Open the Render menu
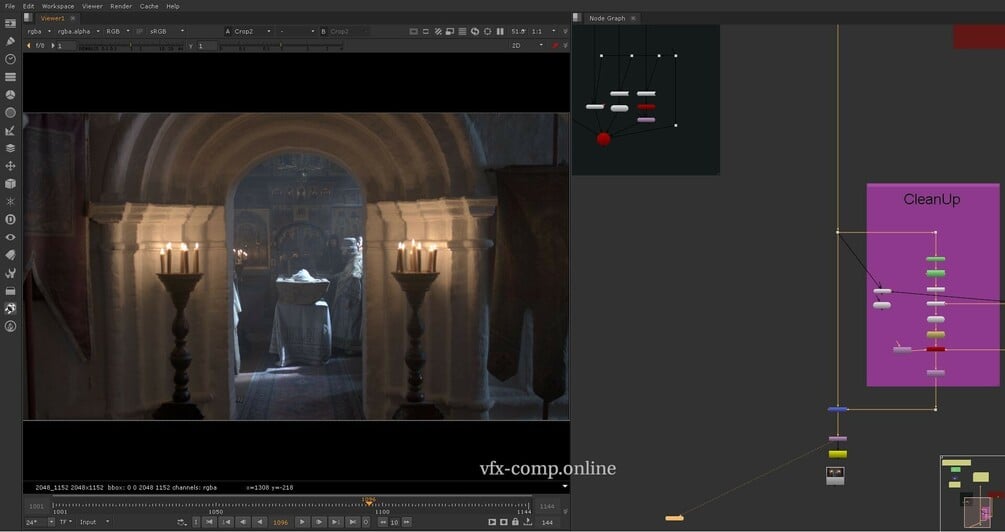 click(120, 6)
